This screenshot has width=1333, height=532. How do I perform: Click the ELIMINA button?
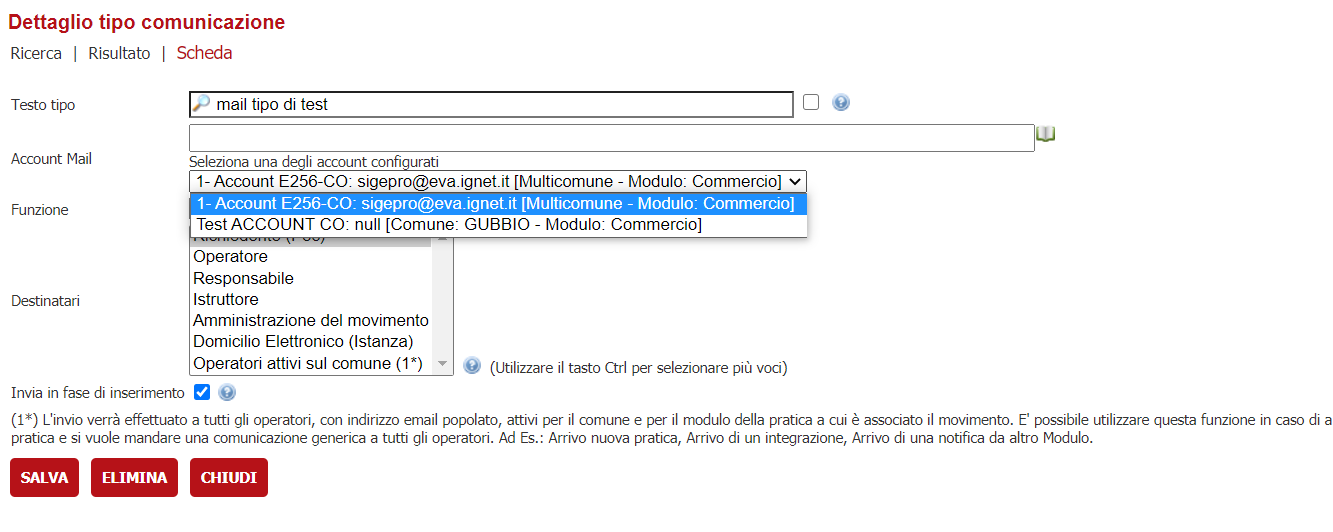(134, 478)
